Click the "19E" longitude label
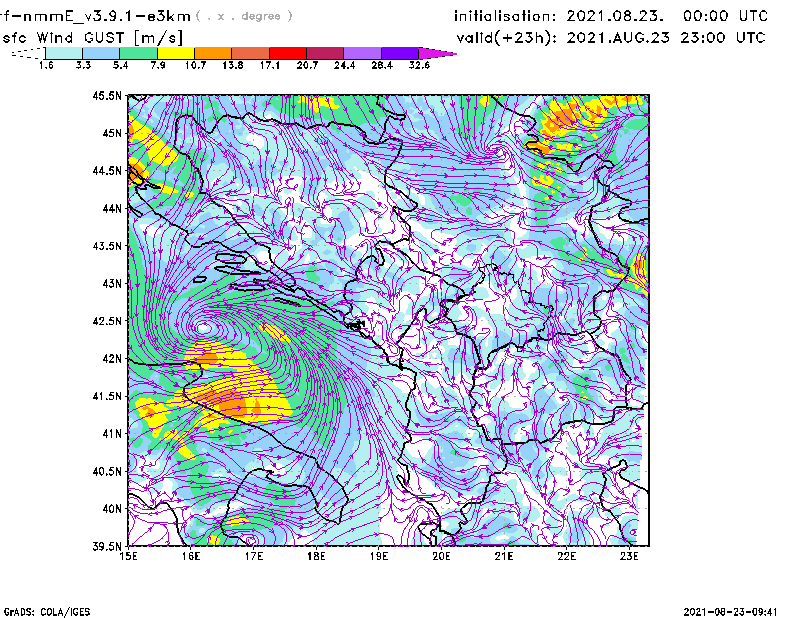This screenshot has height=618, width=800. pos(379,556)
